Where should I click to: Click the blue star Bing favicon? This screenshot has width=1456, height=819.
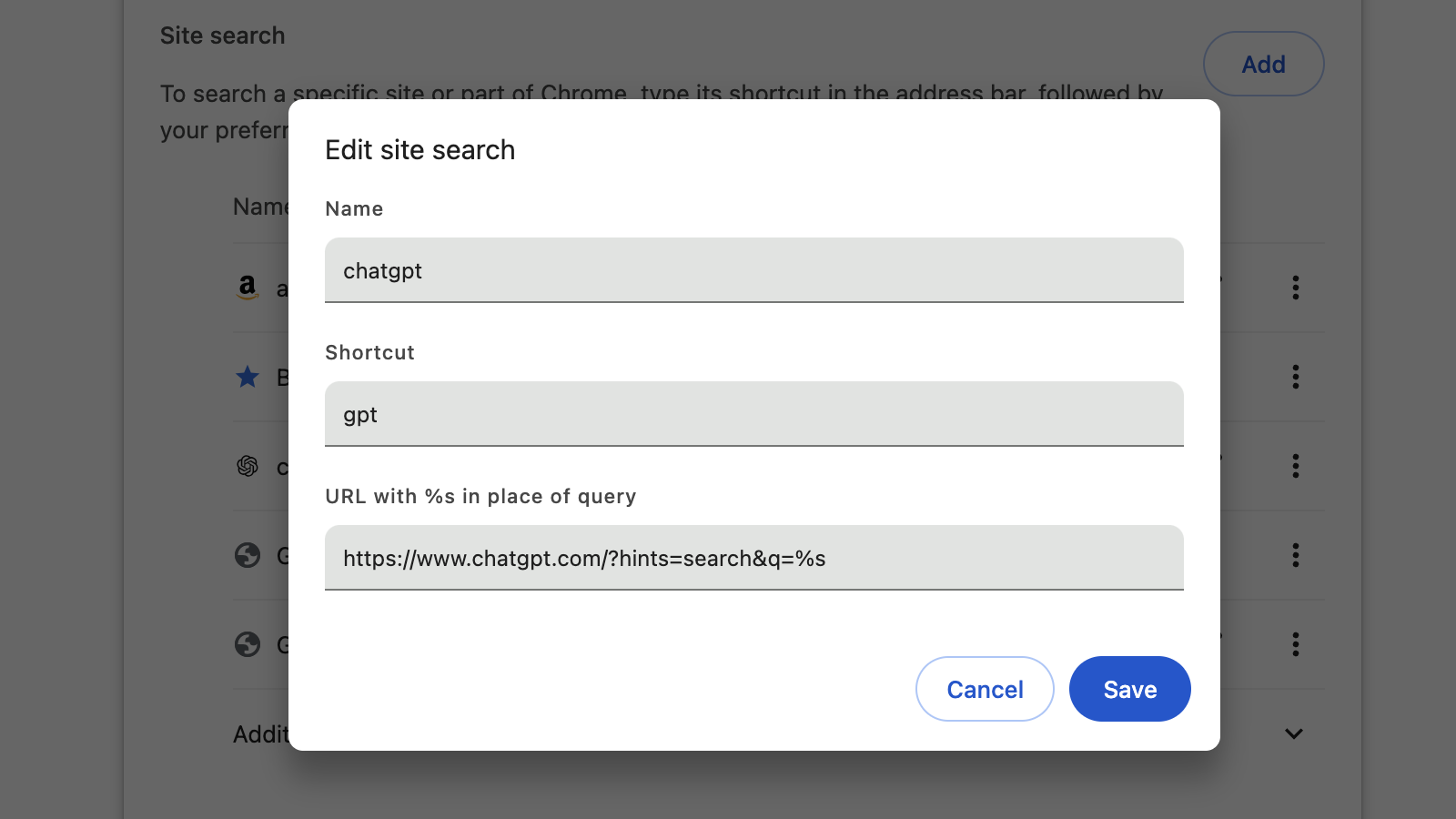(248, 377)
